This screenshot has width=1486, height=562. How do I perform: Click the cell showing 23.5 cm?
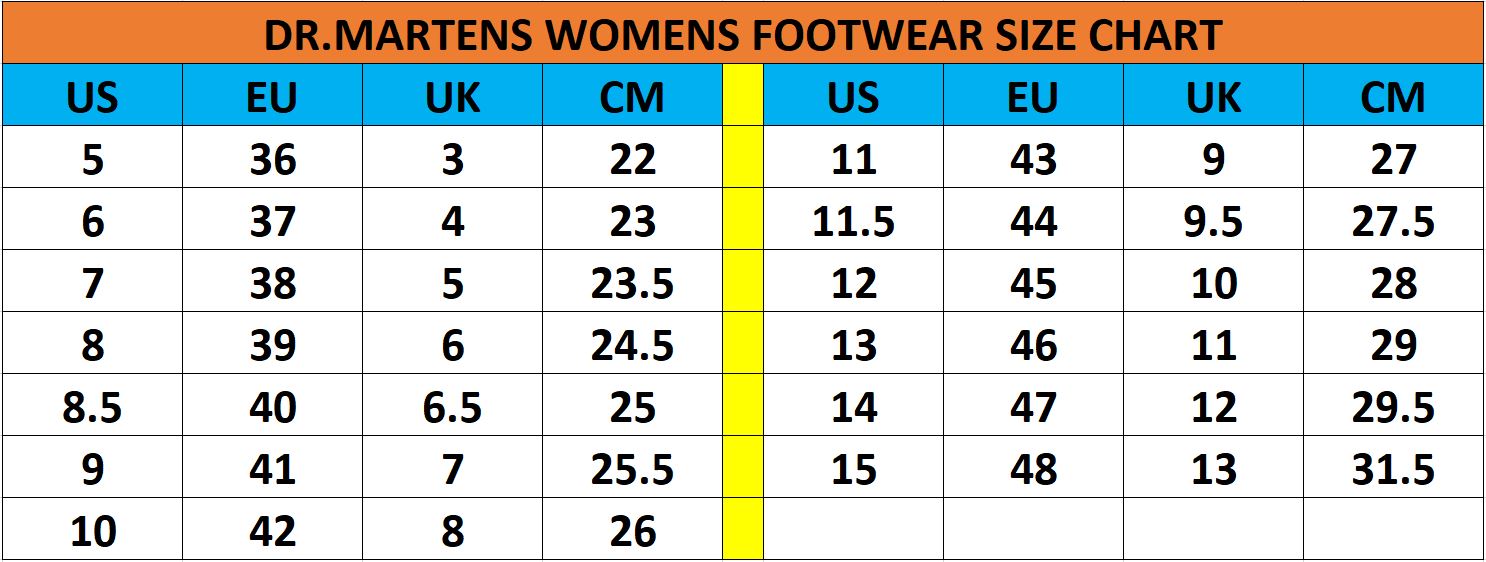tap(632, 282)
